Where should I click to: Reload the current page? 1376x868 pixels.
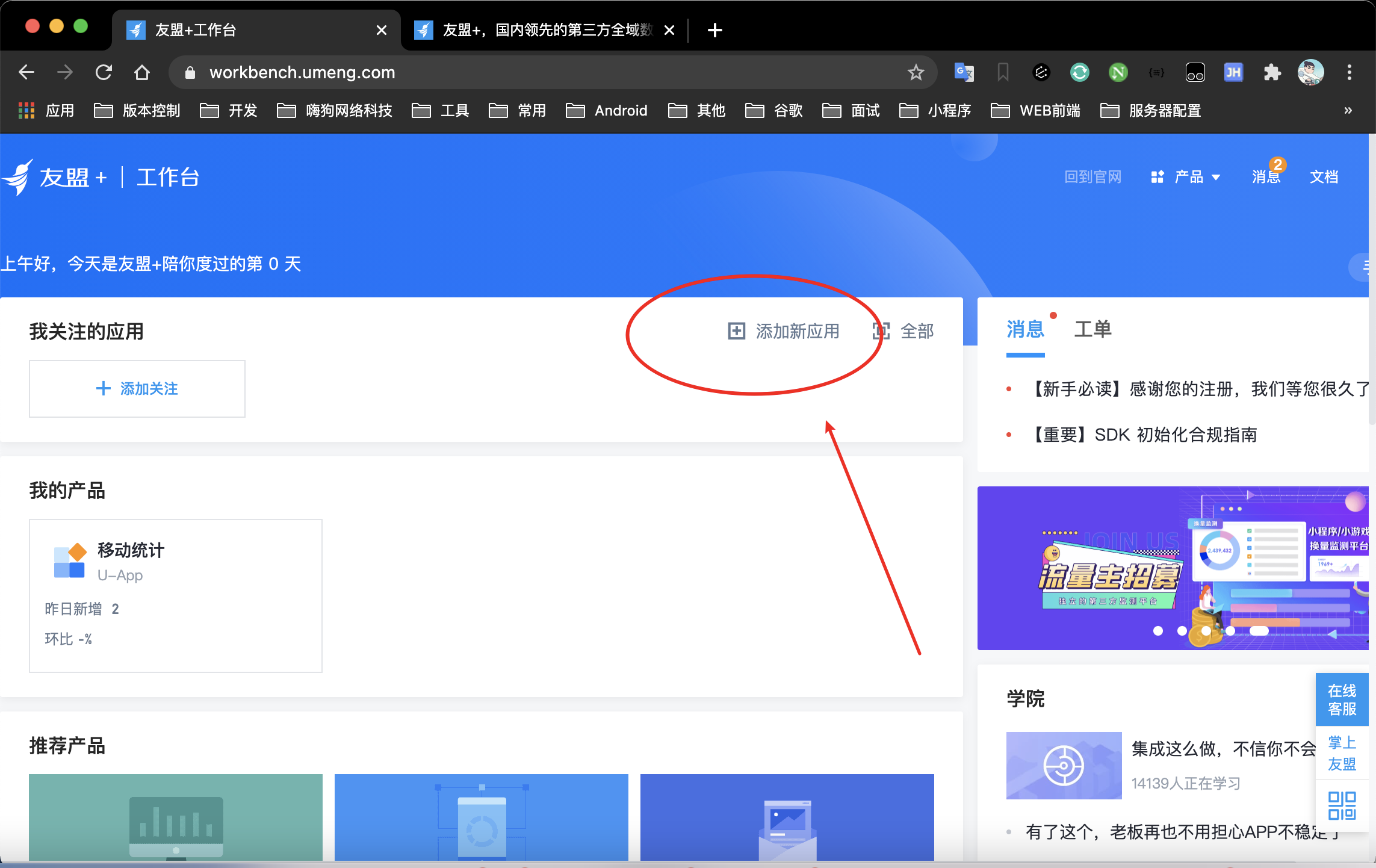(104, 72)
